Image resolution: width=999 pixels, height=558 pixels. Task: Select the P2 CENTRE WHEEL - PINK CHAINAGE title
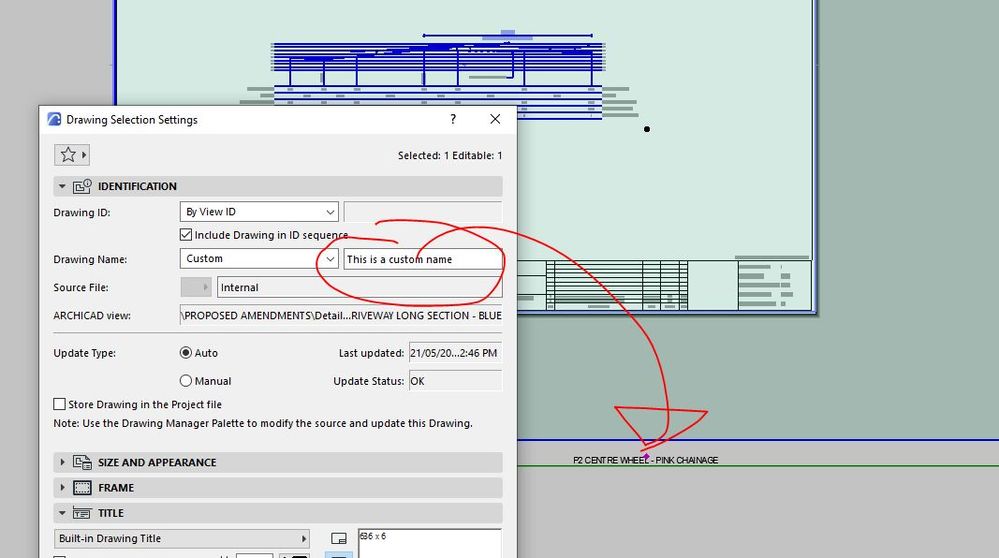click(x=645, y=460)
